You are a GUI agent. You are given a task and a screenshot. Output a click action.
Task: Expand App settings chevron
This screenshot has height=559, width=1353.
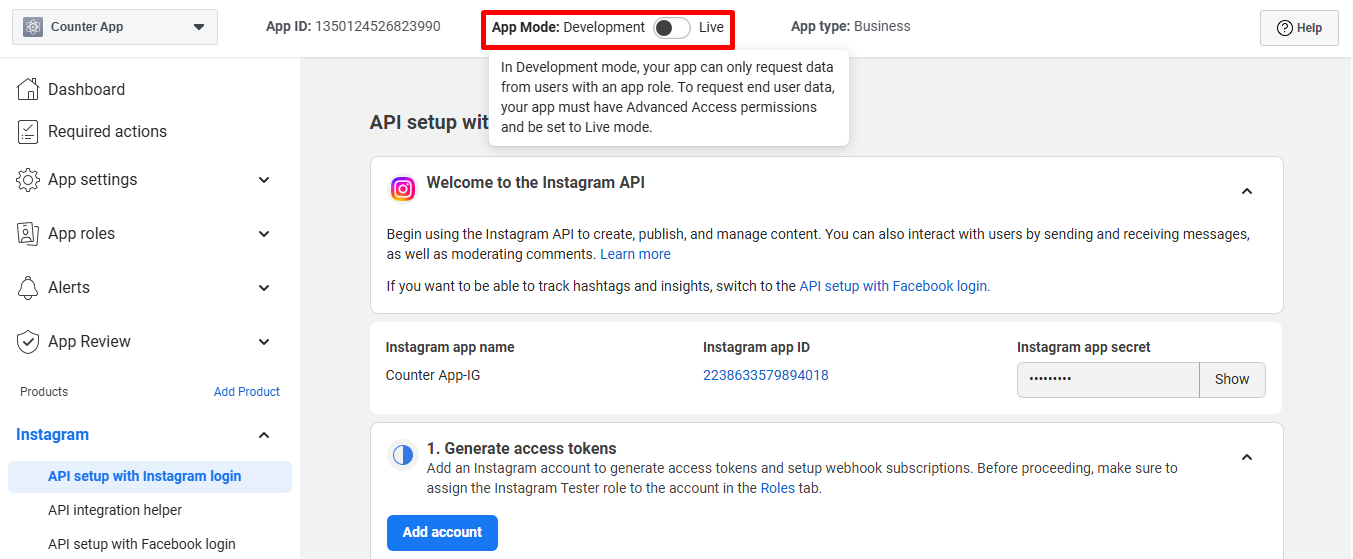tap(264, 180)
